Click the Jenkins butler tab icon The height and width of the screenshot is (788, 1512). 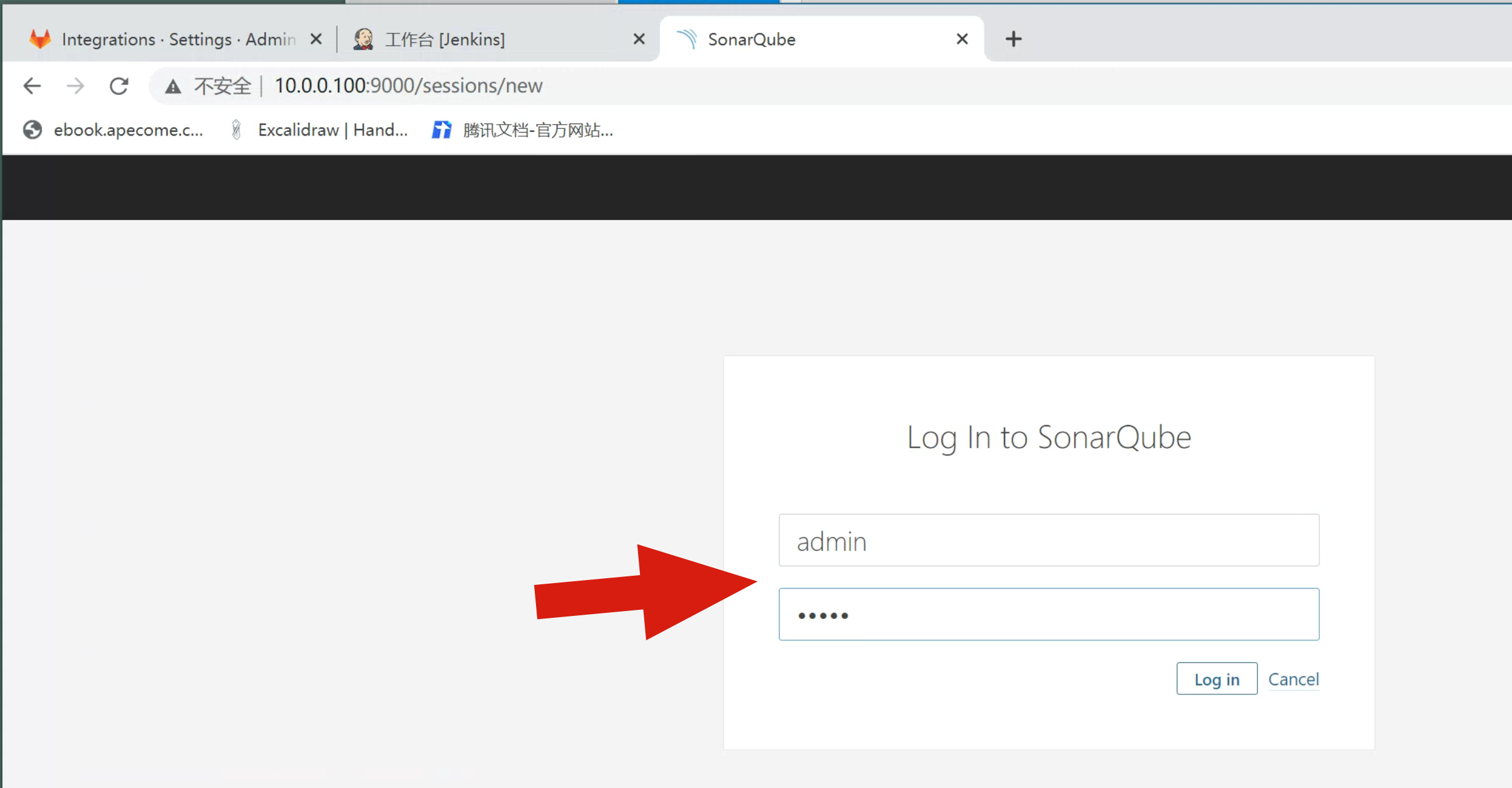(363, 39)
